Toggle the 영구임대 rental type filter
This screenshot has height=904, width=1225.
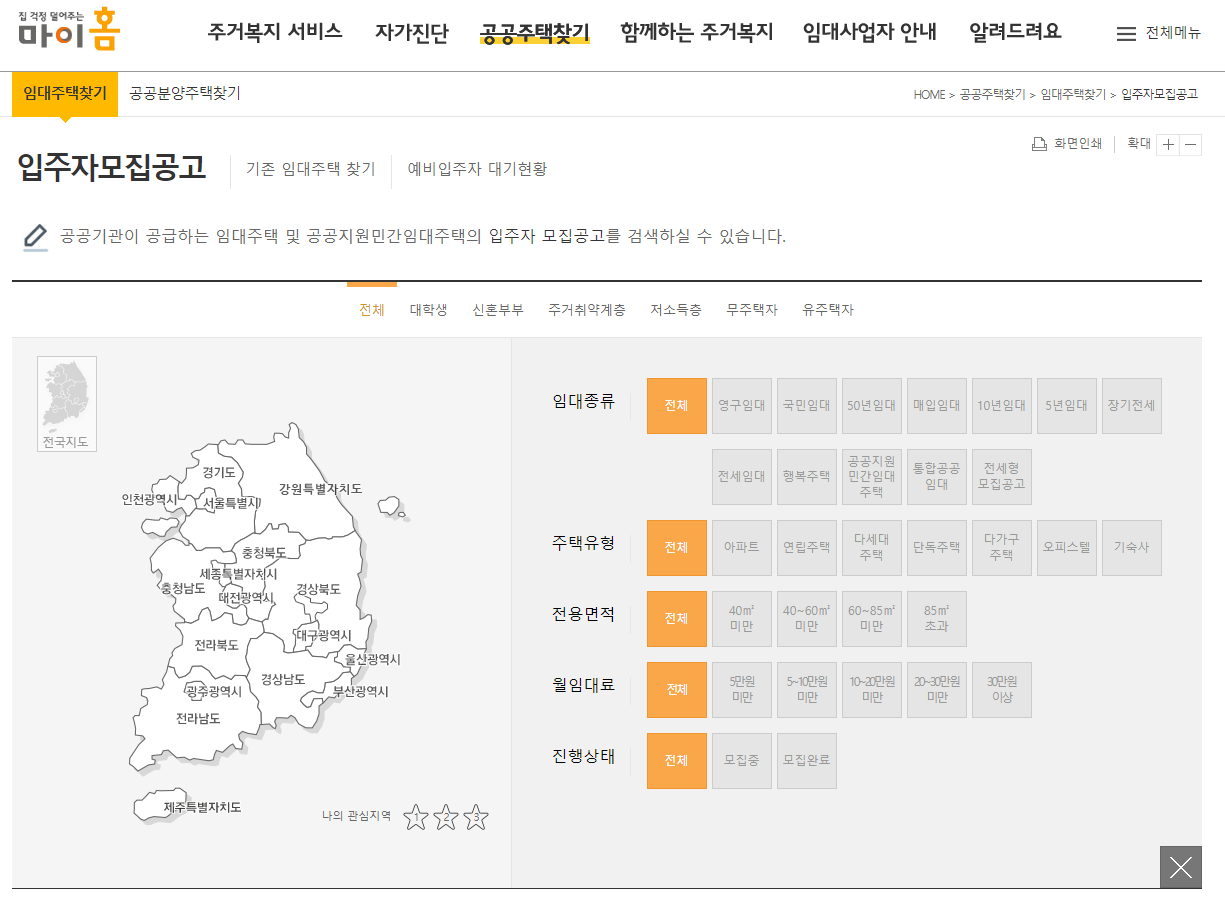(x=741, y=405)
